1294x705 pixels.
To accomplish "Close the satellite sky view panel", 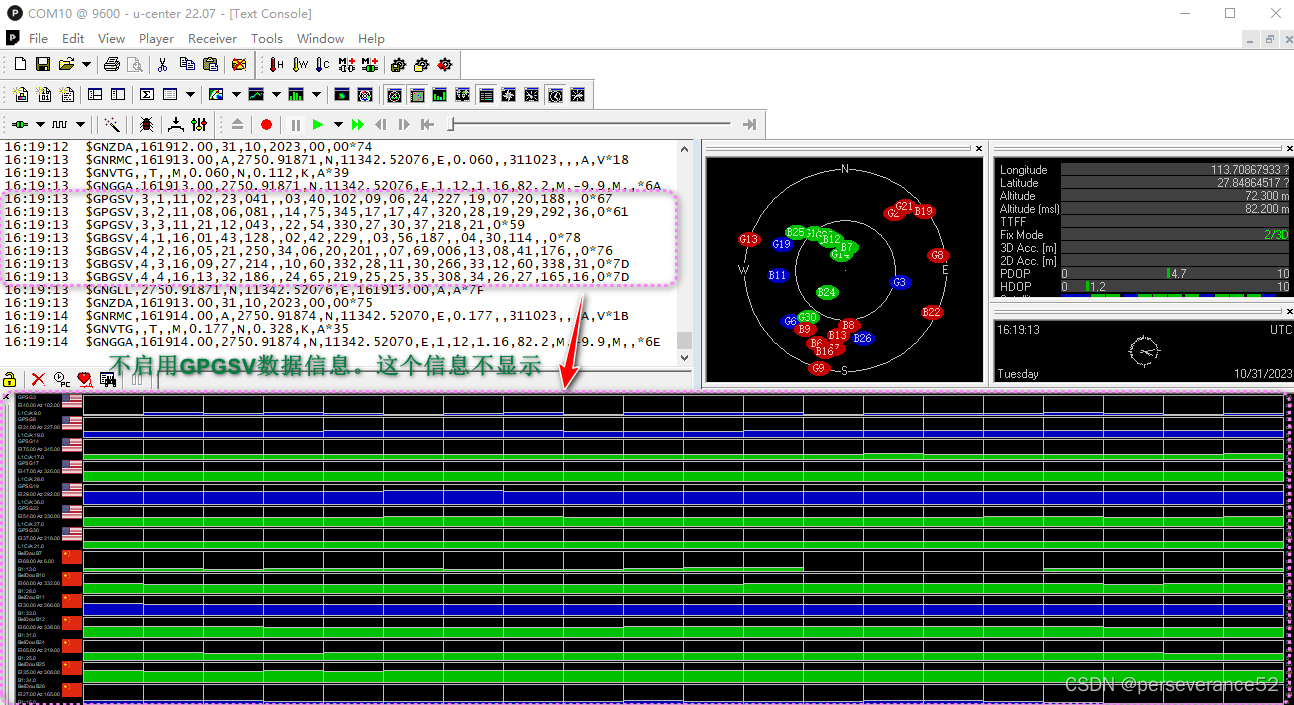I will [x=980, y=149].
